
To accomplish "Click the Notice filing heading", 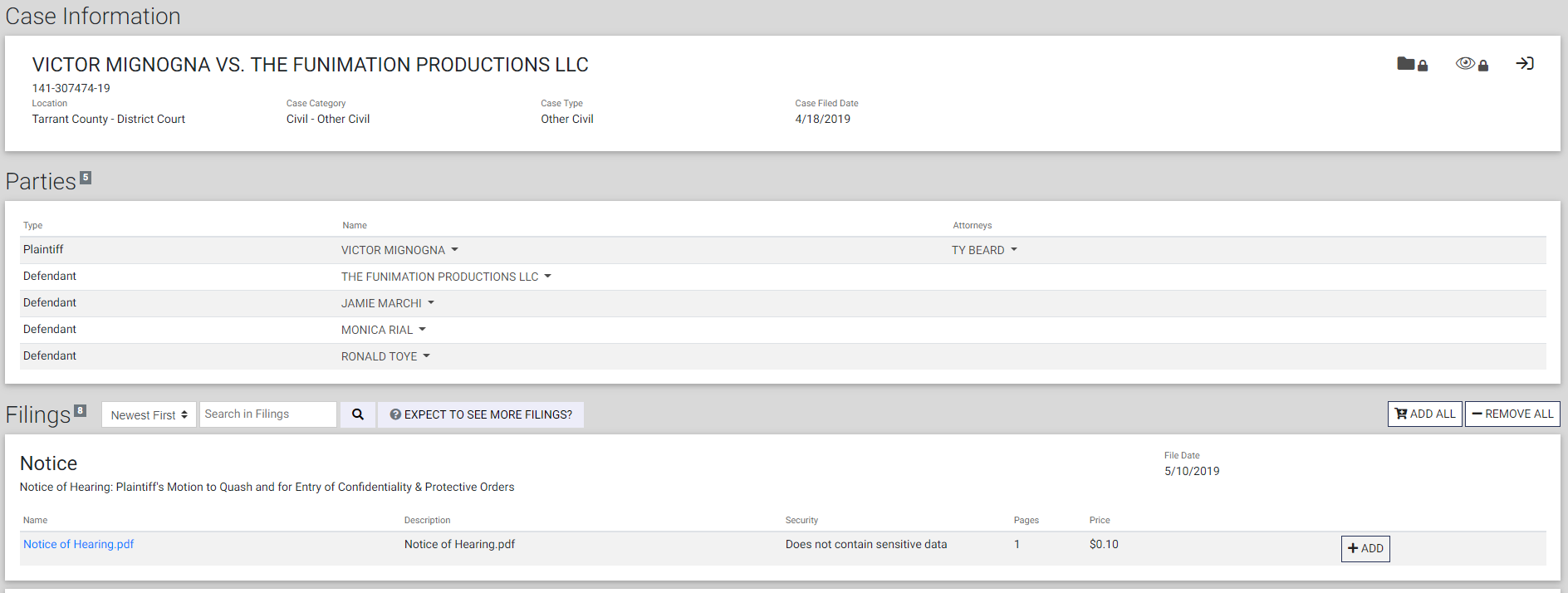I will pyautogui.click(x=48, y=463).
